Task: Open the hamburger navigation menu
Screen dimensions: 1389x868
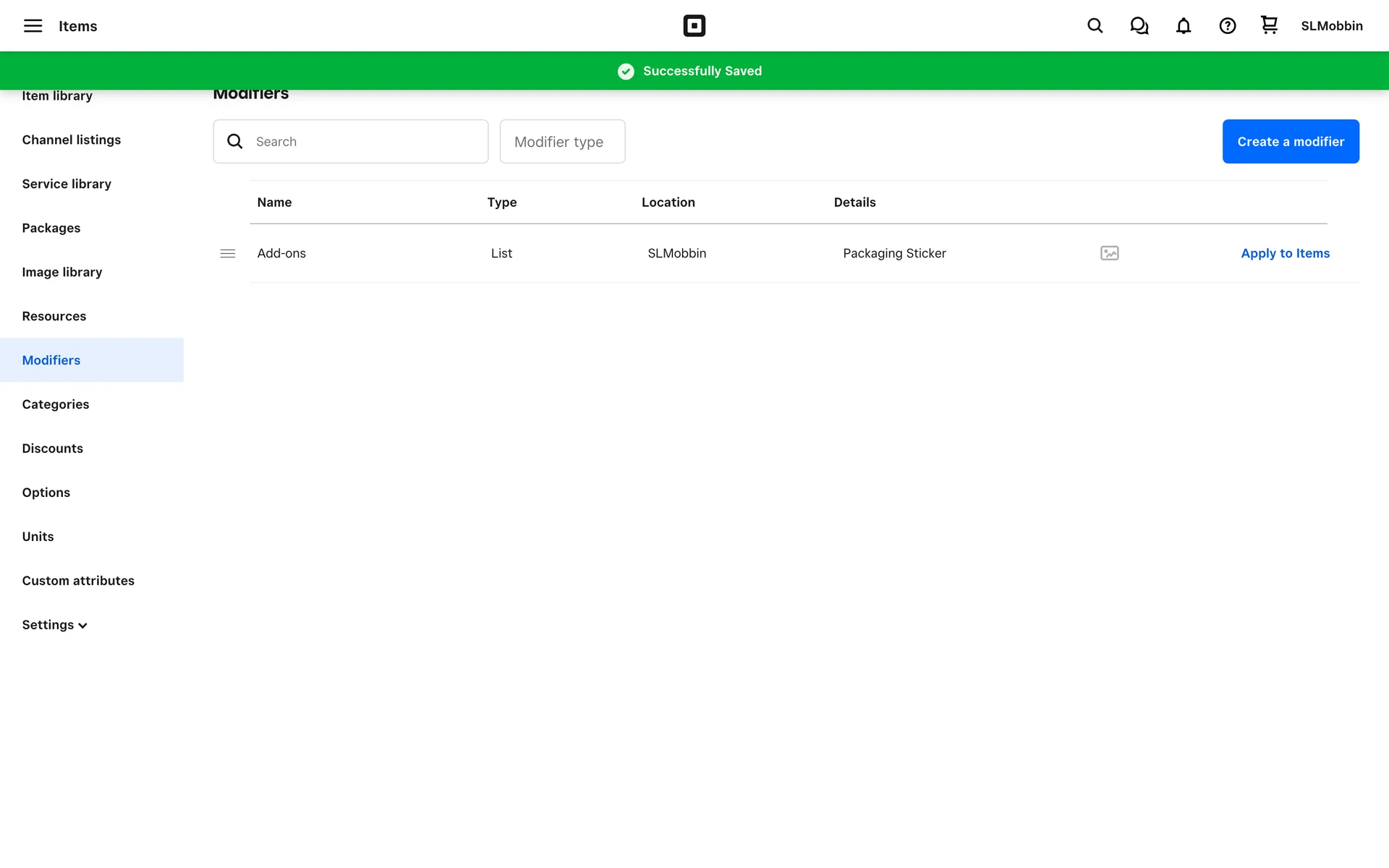Action: (x=33, y=26)
